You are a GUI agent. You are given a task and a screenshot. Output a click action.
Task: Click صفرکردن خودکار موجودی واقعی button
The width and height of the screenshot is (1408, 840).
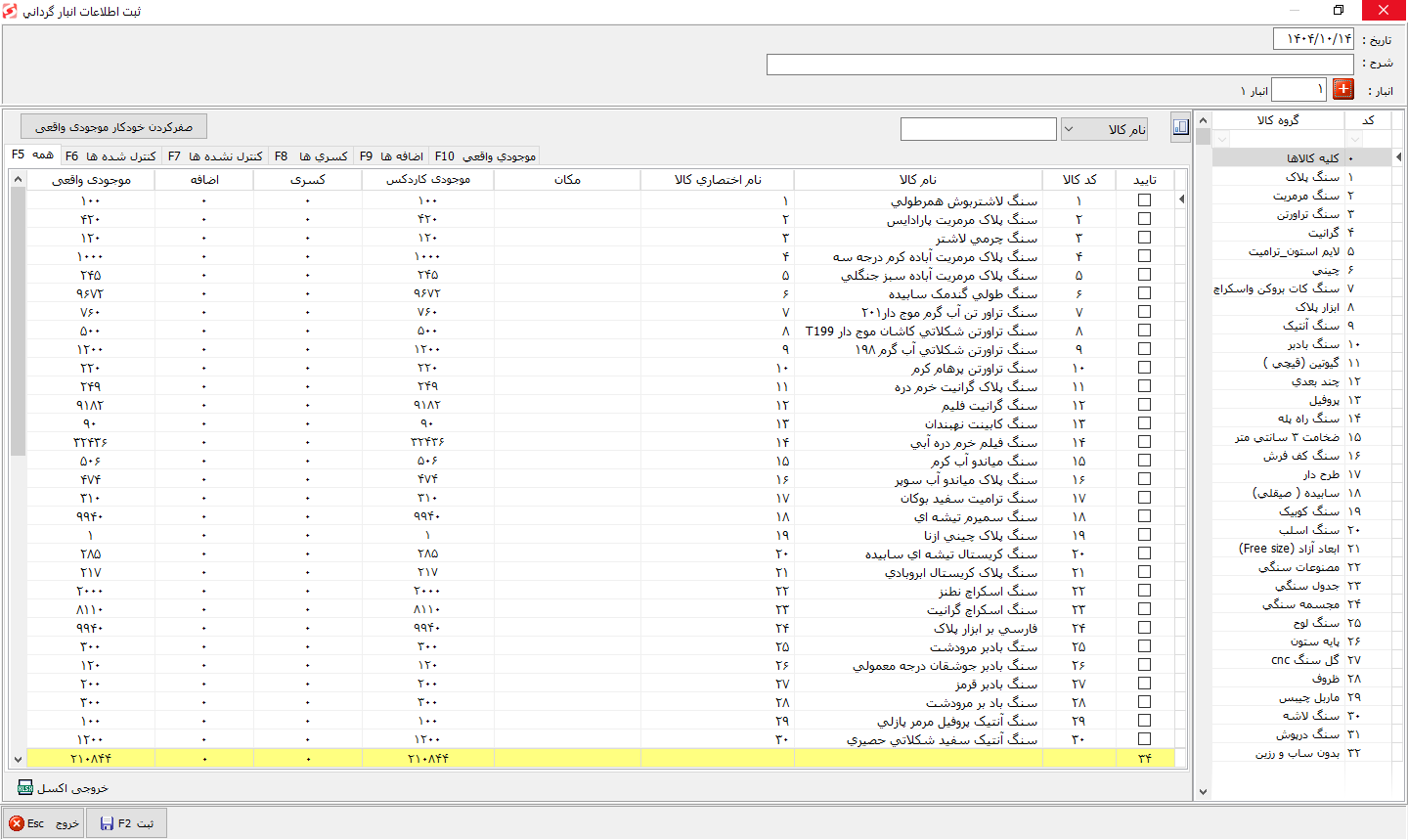click(113, 127)
